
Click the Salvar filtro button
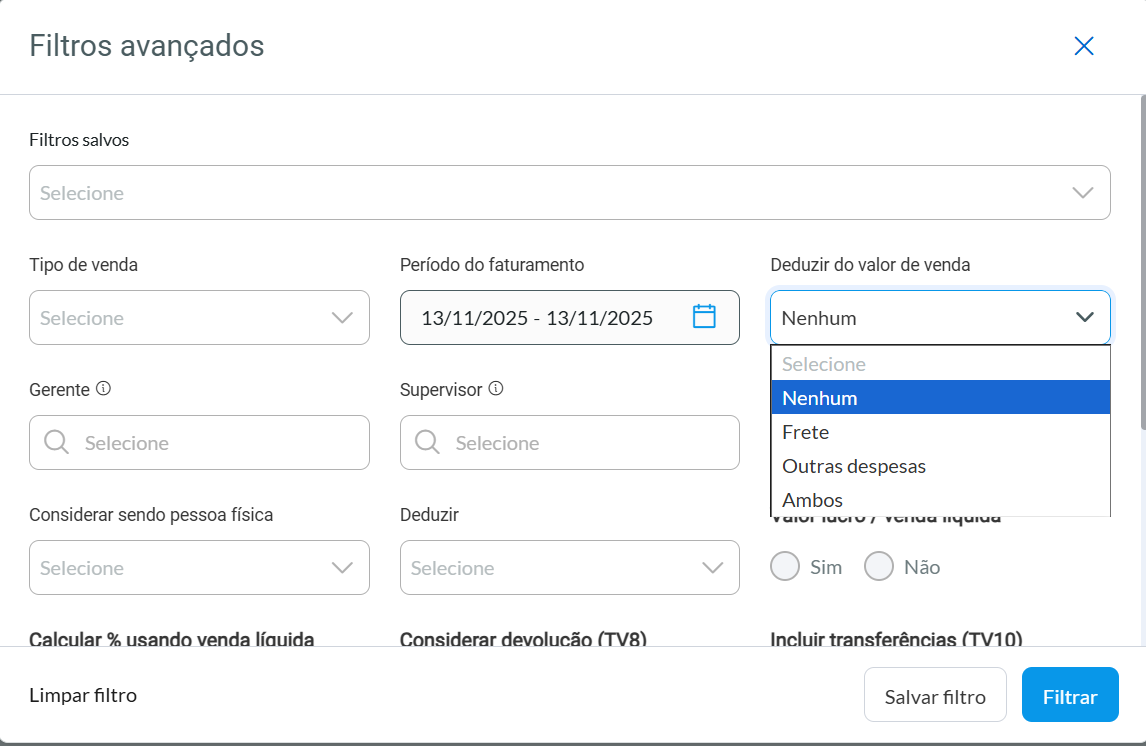coord(935,694)
